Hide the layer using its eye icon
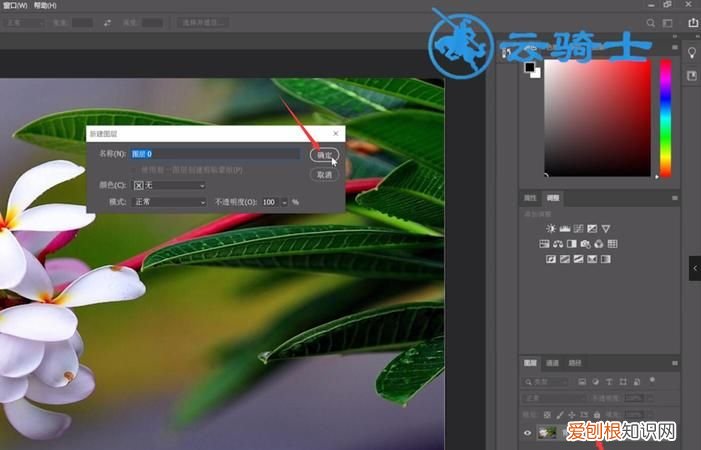The image size is (701, 450). pyautogui.click(x=528, y=433)
